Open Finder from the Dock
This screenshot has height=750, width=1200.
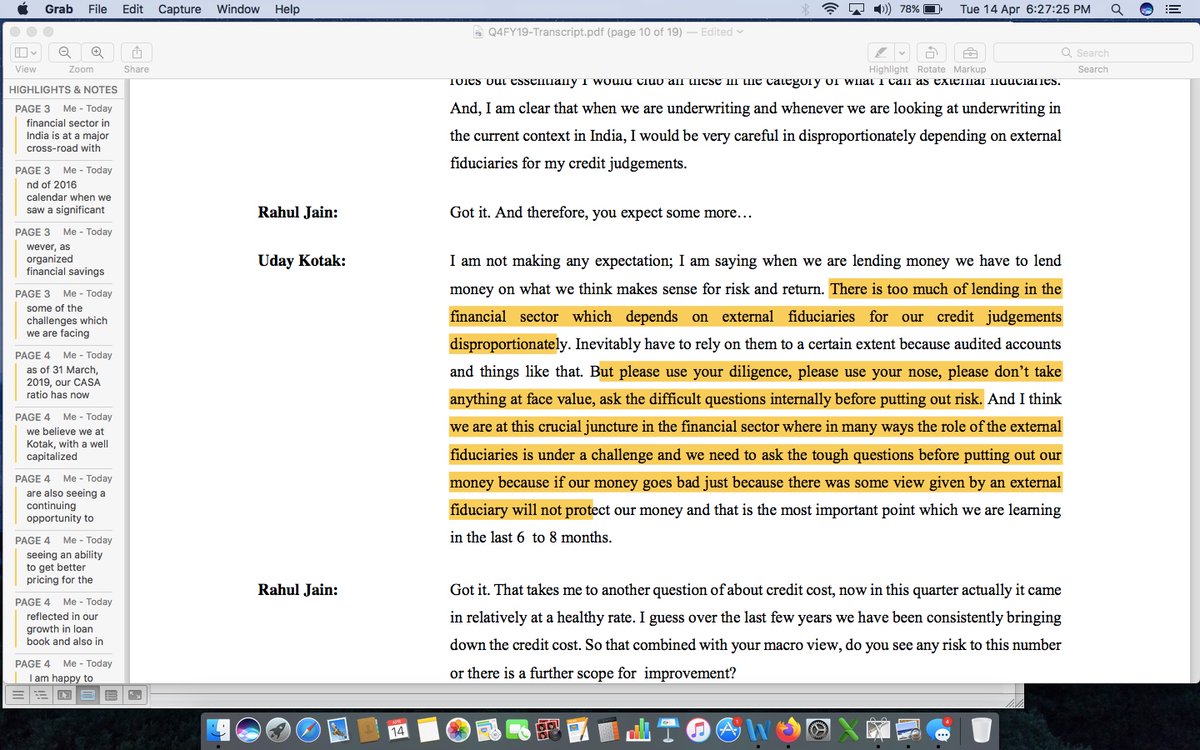click(218, 730)
